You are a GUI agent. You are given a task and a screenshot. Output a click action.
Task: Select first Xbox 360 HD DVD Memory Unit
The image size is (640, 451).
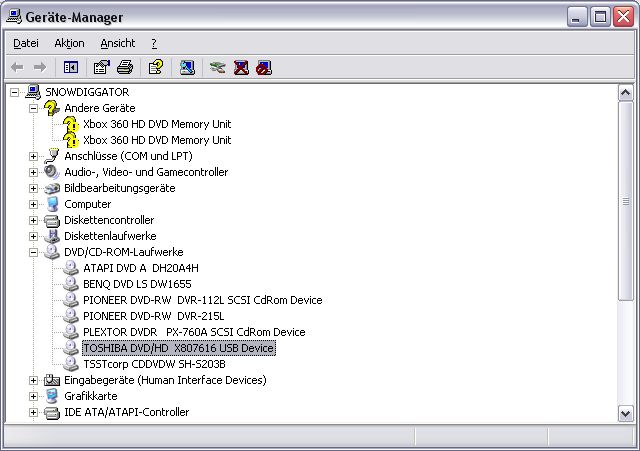point(156,124)
